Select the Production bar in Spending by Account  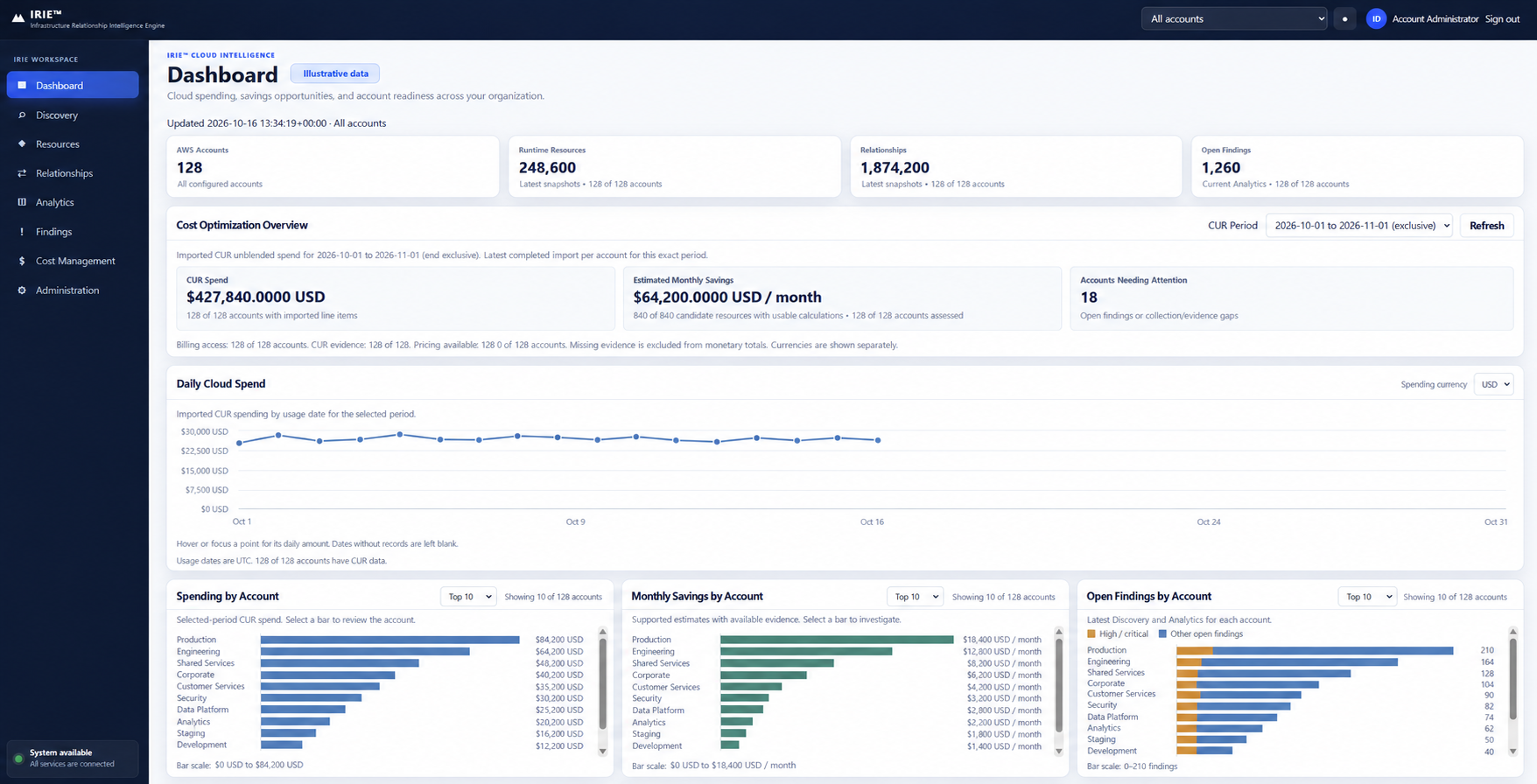390,640
